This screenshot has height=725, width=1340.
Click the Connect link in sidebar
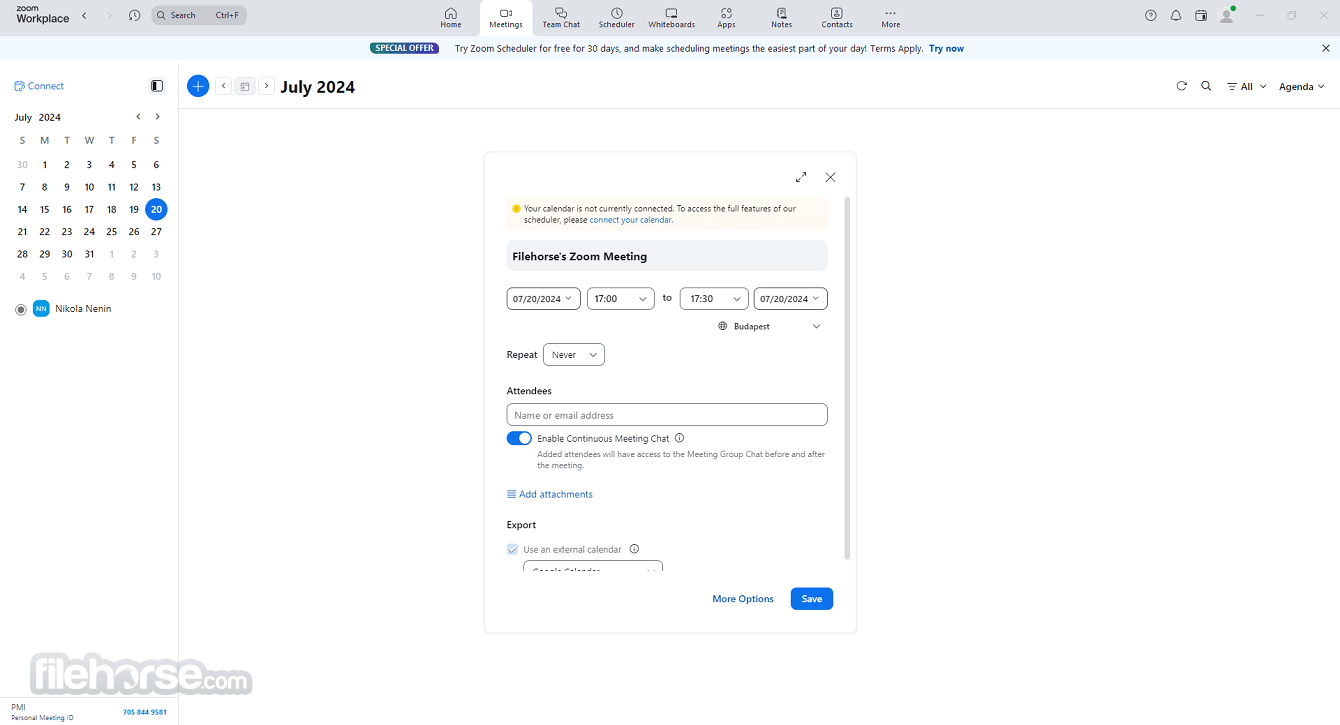tap(39, 86)
